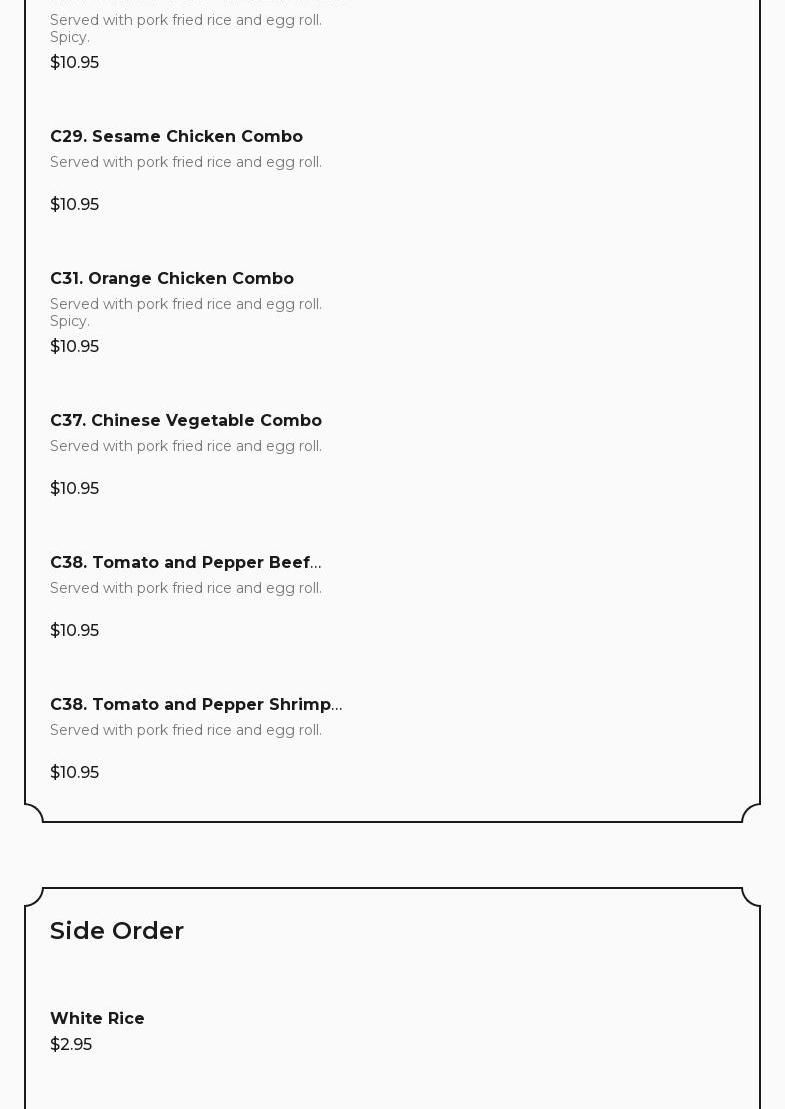This screenshot has height=1109, width=785.
Task: Select C38. Tomato and Pepper Shrimp item
Action: tap(195, 704)
